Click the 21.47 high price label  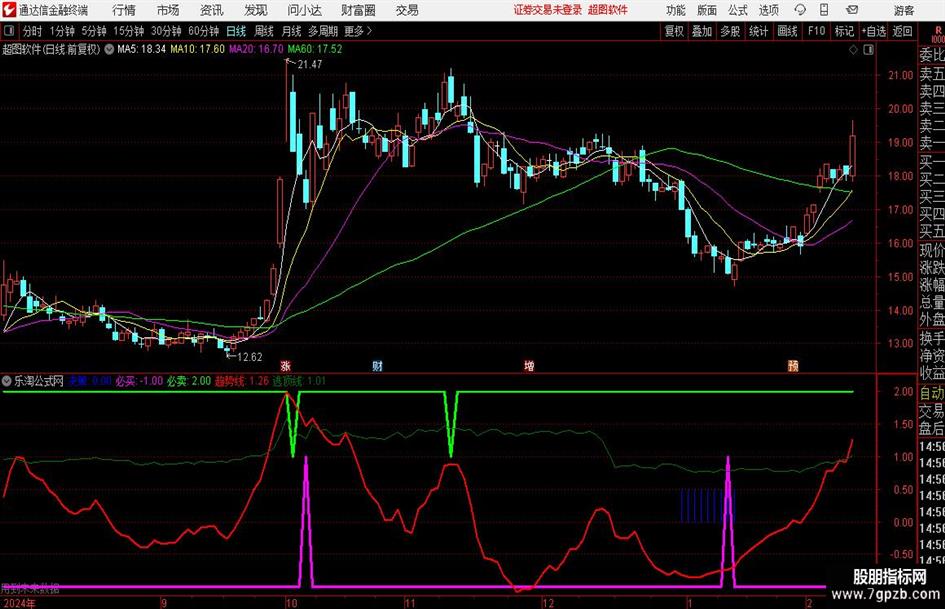tap(310, 65)
